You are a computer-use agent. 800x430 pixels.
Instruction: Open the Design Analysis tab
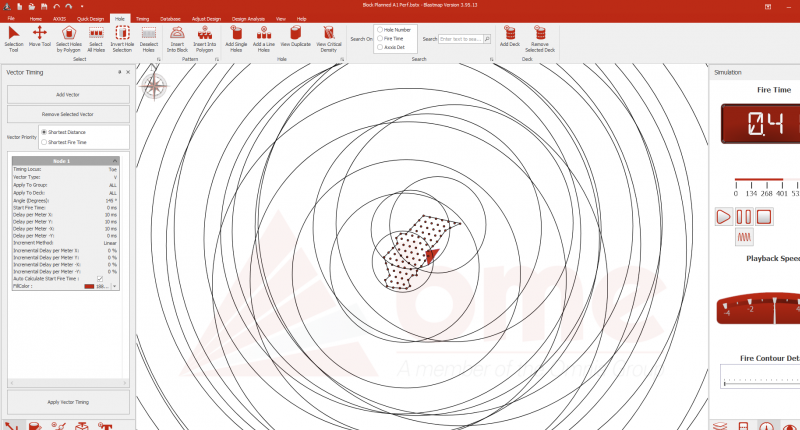point(248,18)
